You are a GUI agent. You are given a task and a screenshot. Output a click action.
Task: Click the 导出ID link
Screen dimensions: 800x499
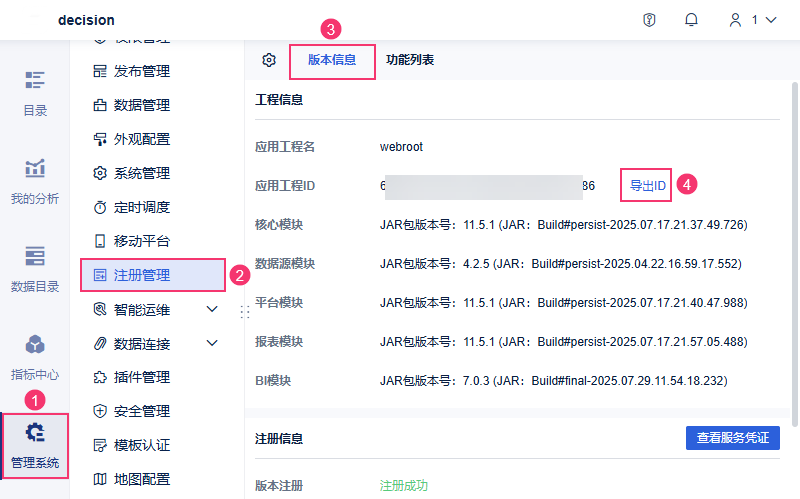click(647, 185)
